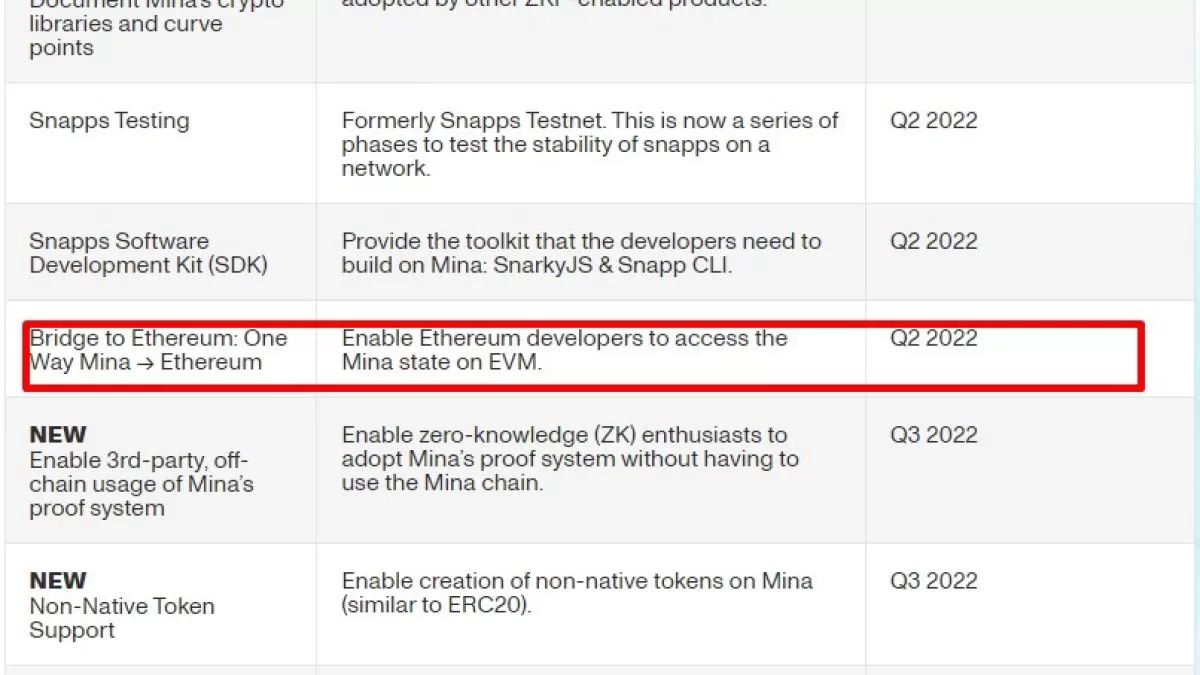
Task: Select the "Enable Ethereum developers to access" description
Action: coord(564,338)
